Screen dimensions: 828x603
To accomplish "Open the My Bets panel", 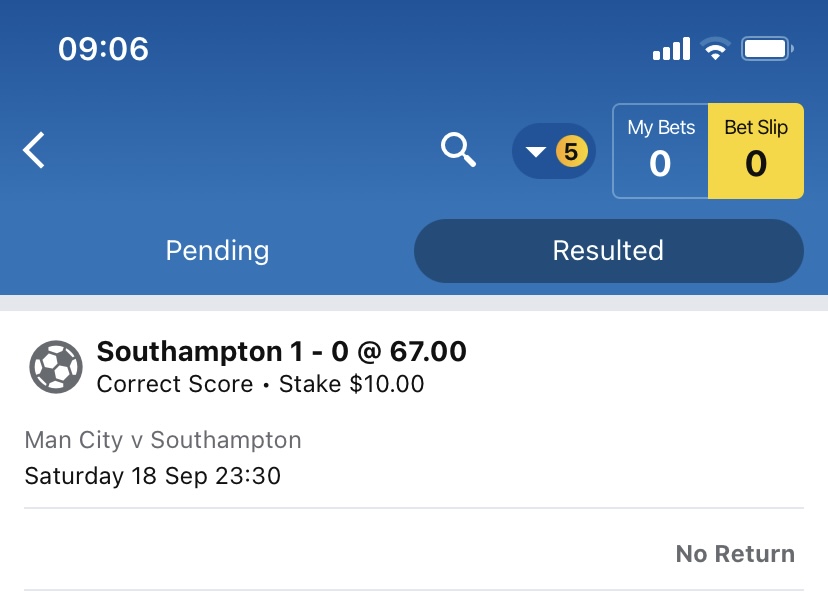I will pos(661,151).
